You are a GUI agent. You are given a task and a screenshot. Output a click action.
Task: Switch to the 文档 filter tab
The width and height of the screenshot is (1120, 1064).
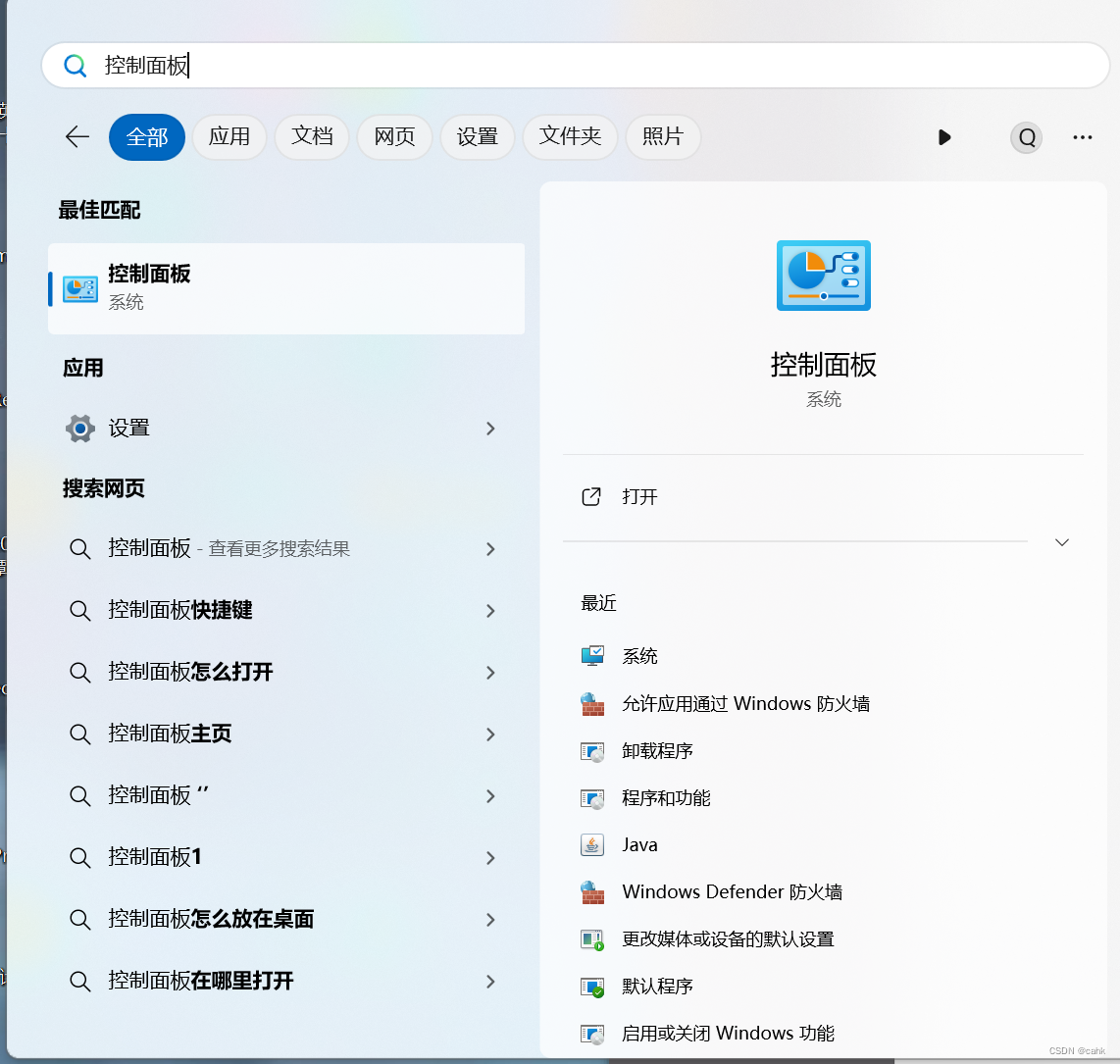click(312, 136)
